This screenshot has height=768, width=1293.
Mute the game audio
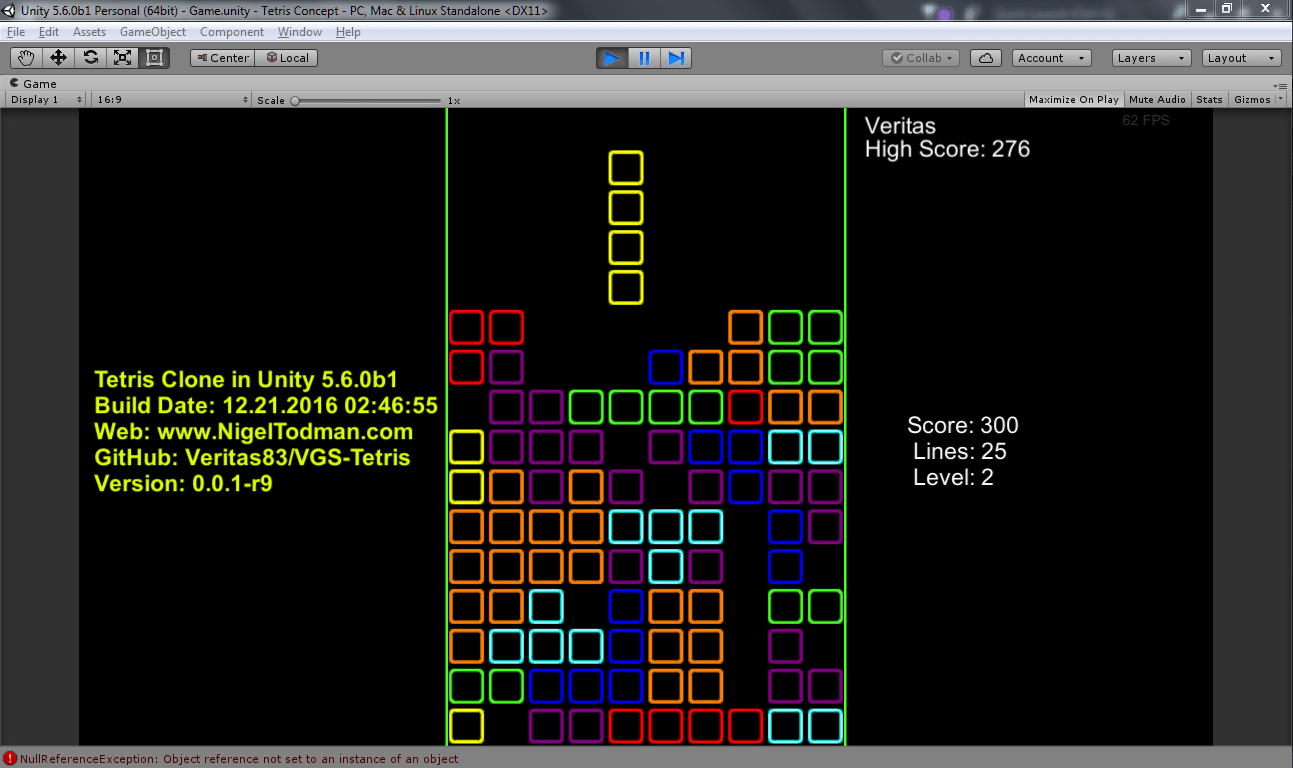tap(1157, 99)
